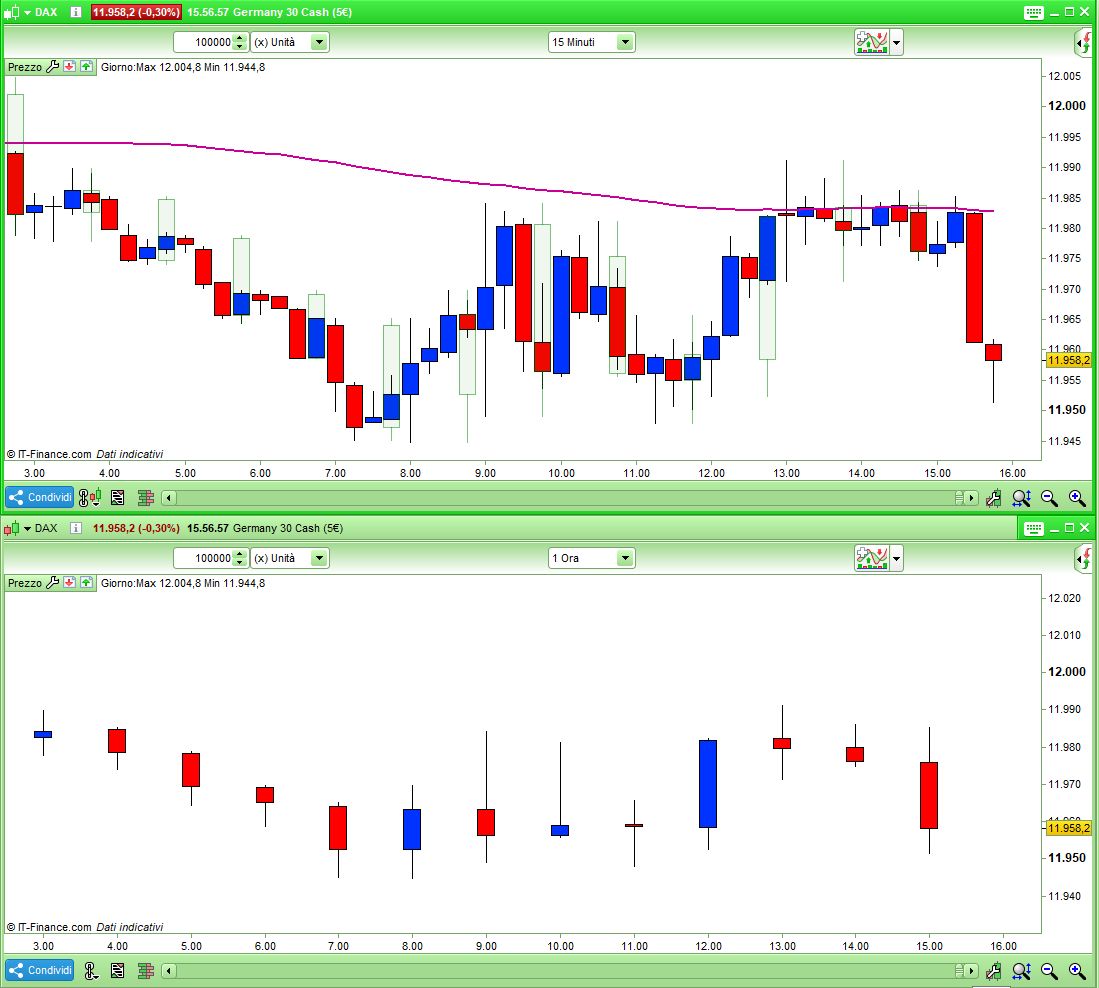This screenshot has height=988, width=1099.
Task: Open chart style icon in 15 Minuti window
Action: tap(12, 13)
